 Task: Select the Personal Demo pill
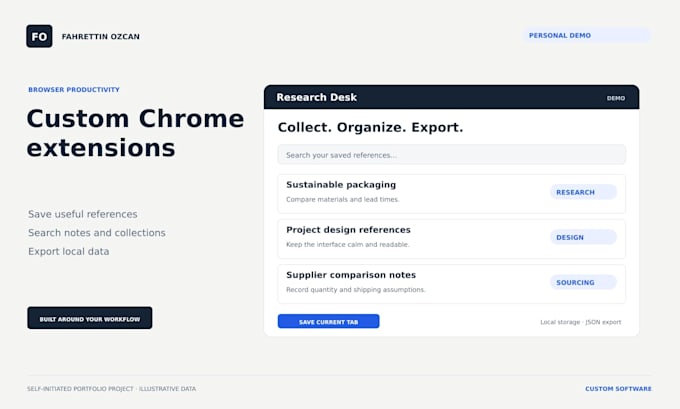click(586, 36)
